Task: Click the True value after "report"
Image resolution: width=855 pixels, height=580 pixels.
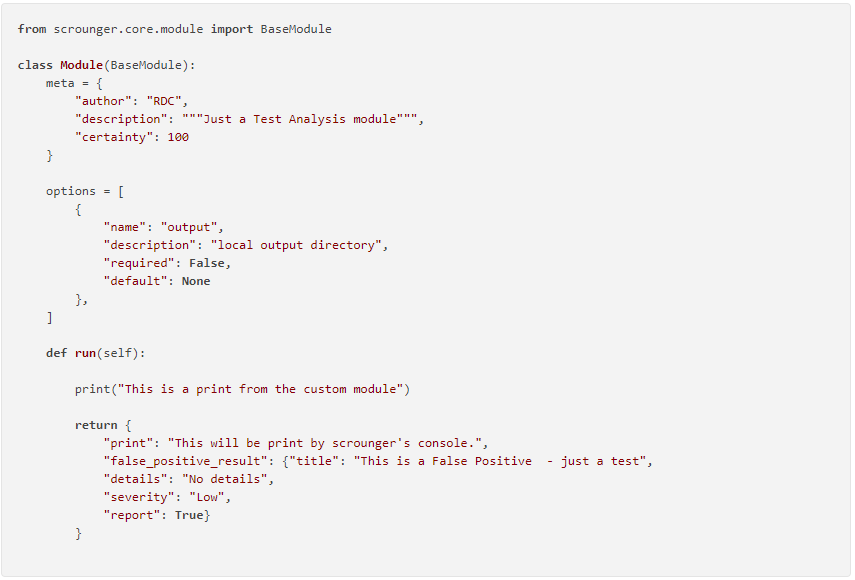Action: (189, 515)
